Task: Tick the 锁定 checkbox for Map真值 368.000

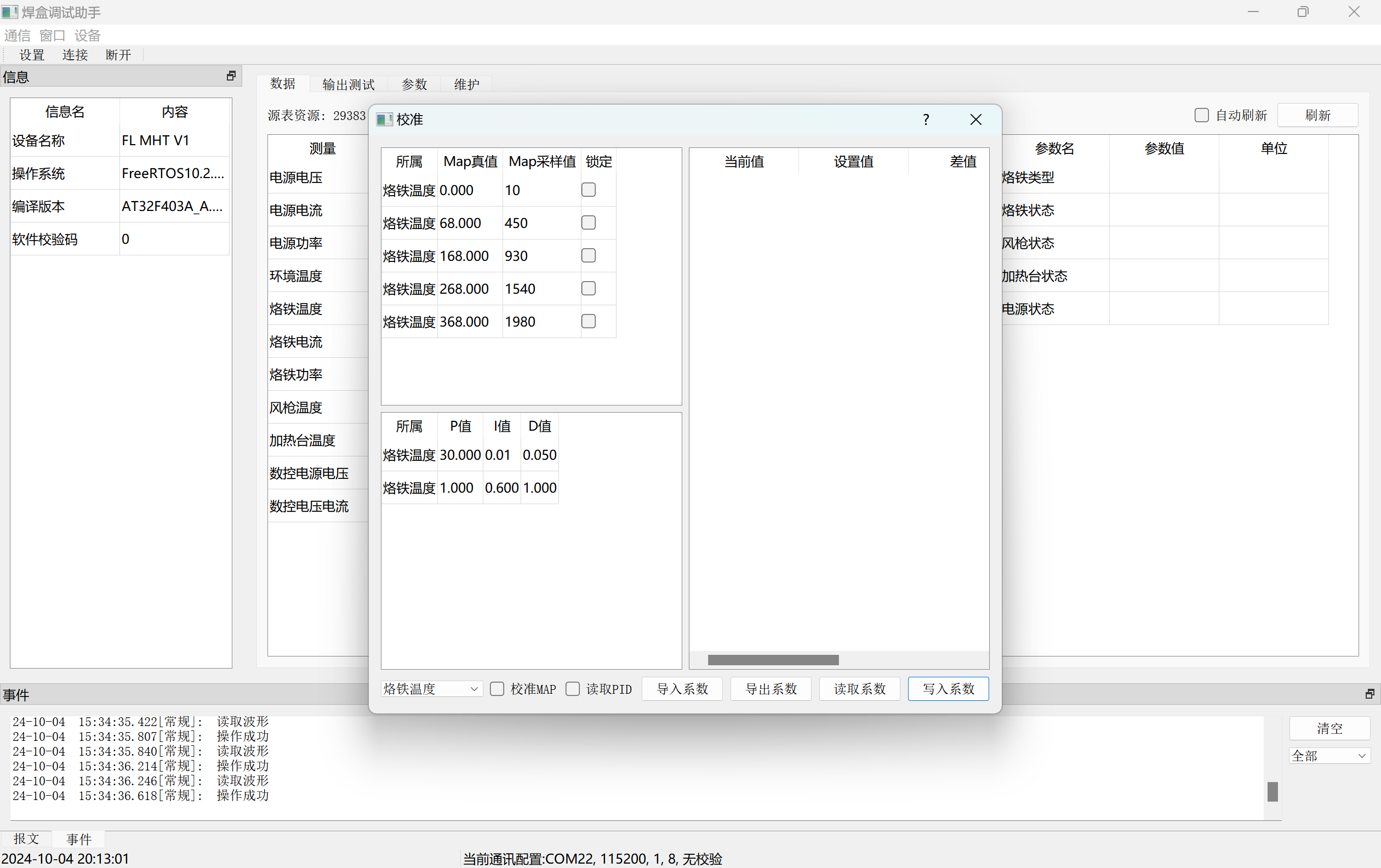Action: (x=589, y=321)
